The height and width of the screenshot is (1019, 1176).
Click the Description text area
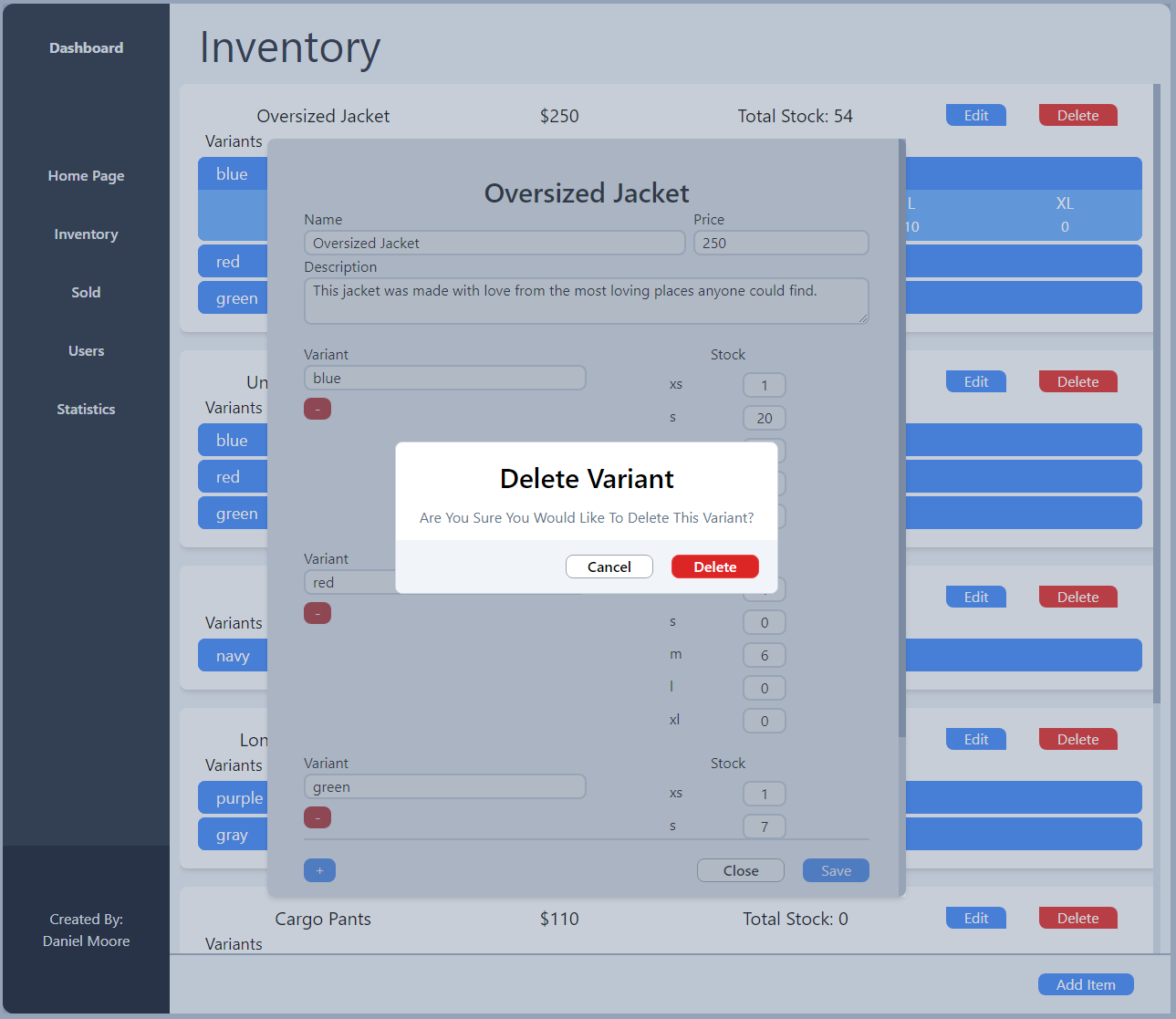(586, 301)
